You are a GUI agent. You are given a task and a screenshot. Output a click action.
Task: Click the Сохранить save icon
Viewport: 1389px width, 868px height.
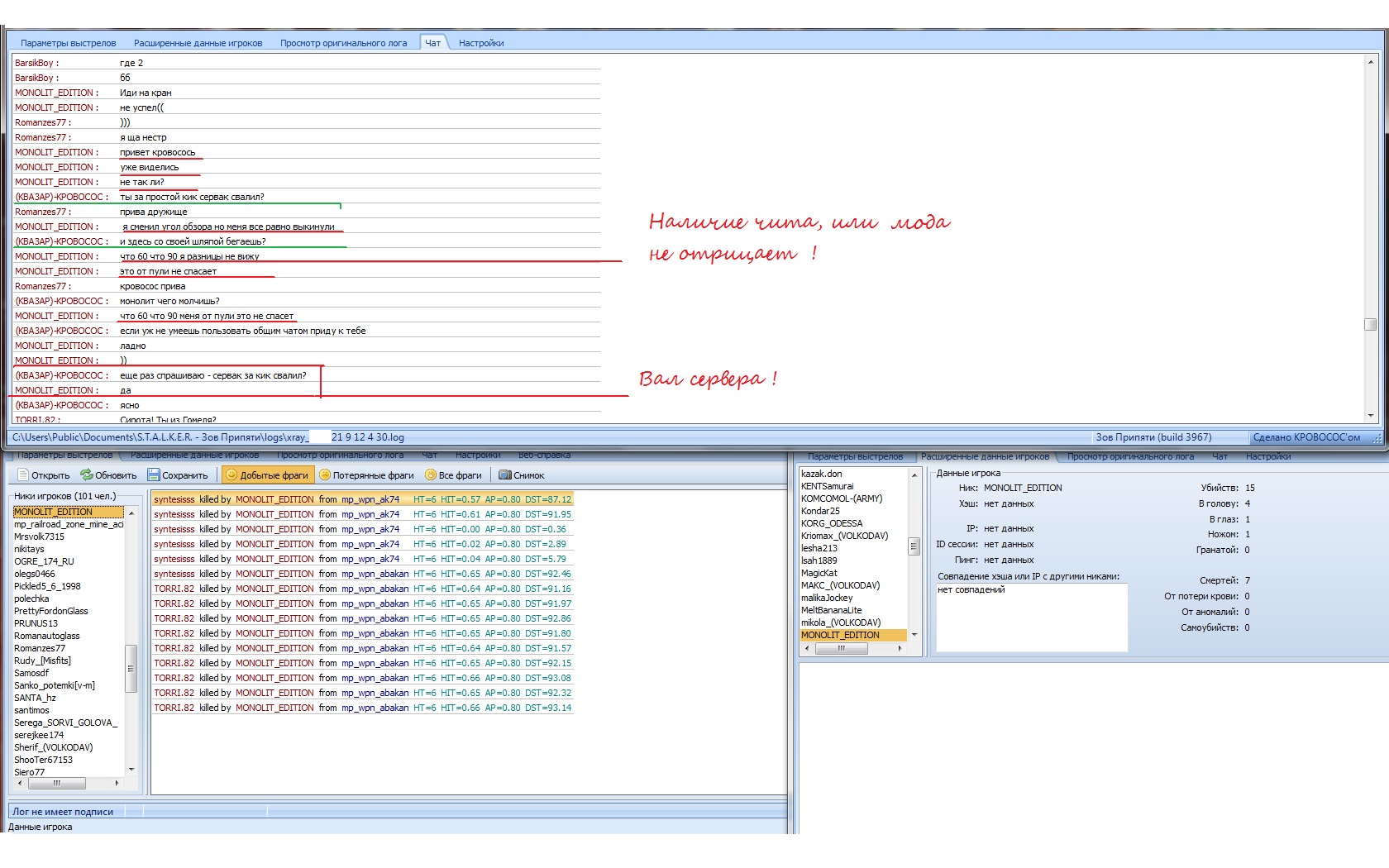154,475
